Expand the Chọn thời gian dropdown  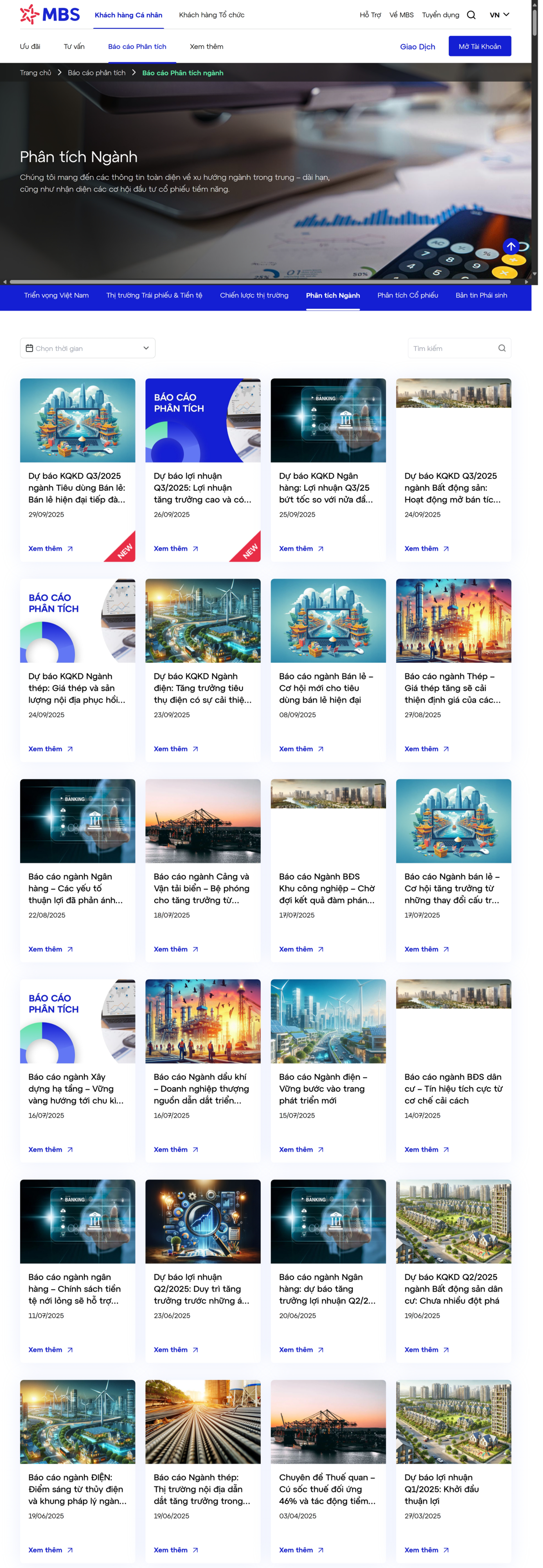[x=146, y=348]
